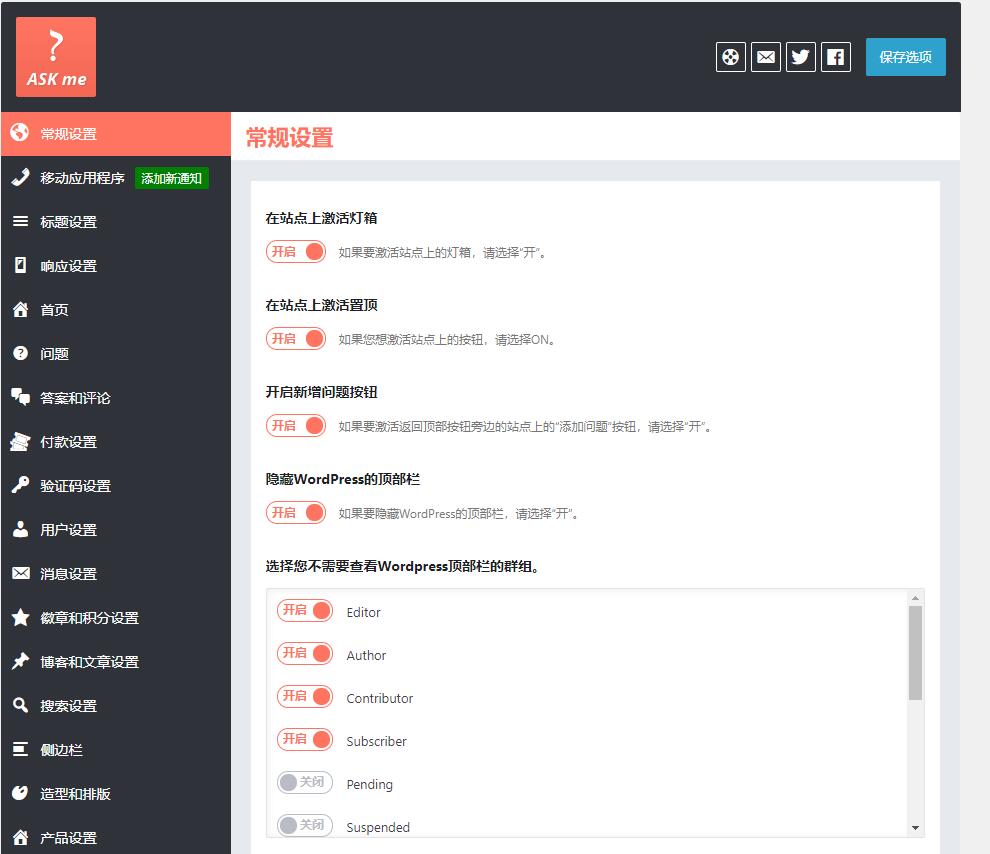Open the support lifebuoy icon in header
990x854 pixels.
[x=731, y=57]
